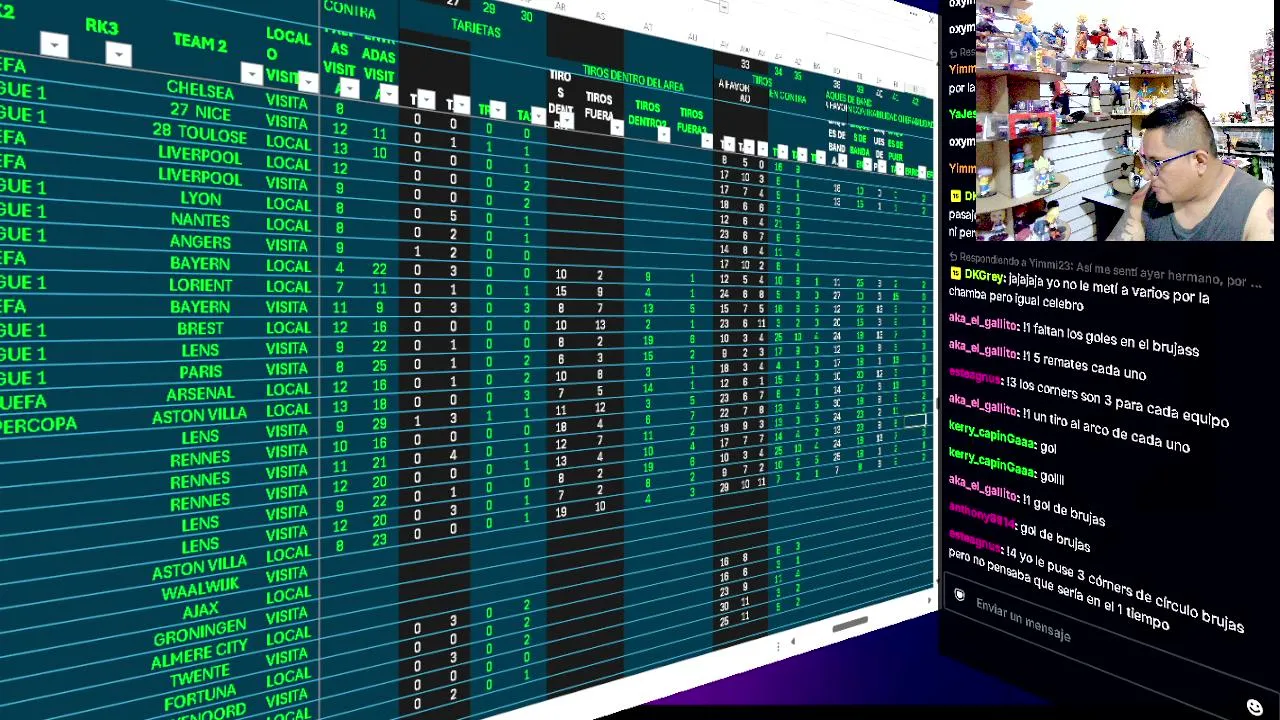
Task: Click the 'TEAM 2' column header text
Action: click(200, 42)
